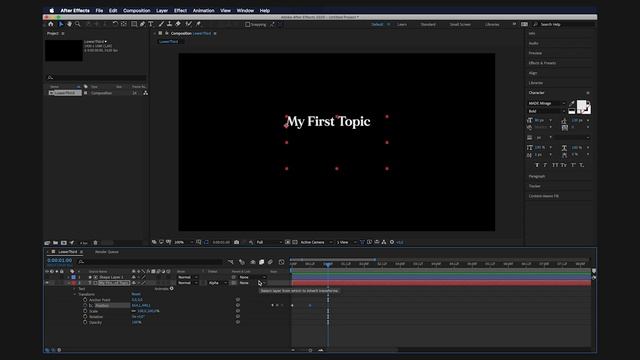This screenshot has width=640, height=360.
Task: Select the Zoom magnifier tool
Action: tap(78, 24)
